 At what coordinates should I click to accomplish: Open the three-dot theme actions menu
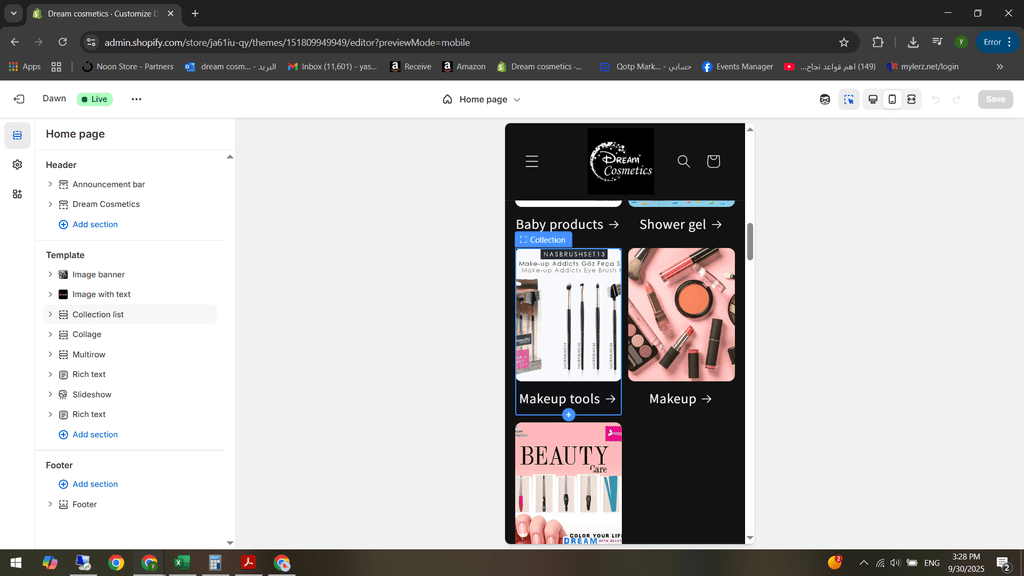click(136, 99)
